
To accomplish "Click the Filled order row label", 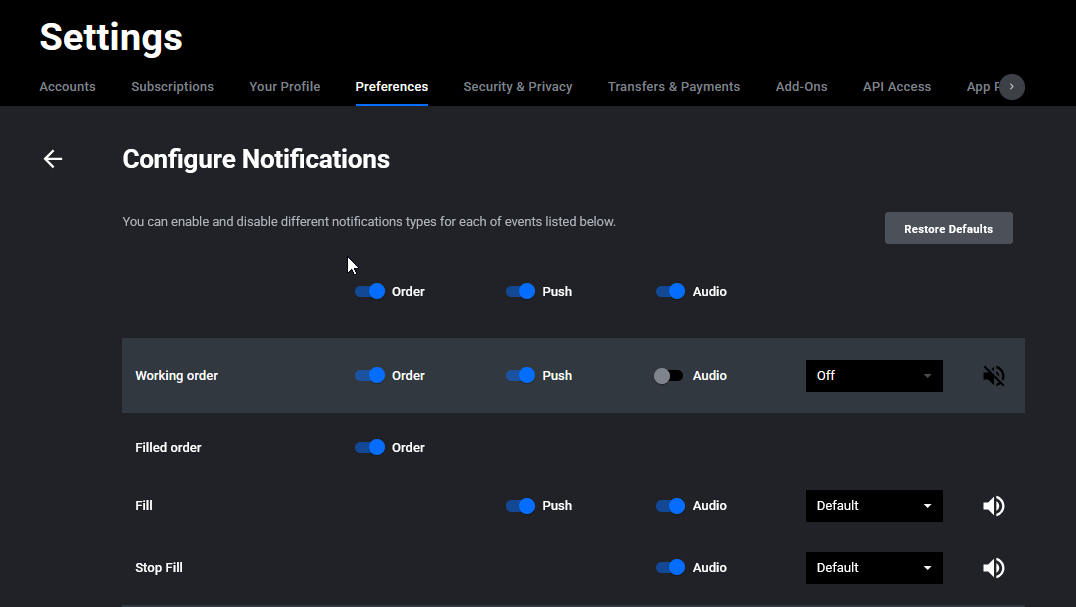I will 168,448.
